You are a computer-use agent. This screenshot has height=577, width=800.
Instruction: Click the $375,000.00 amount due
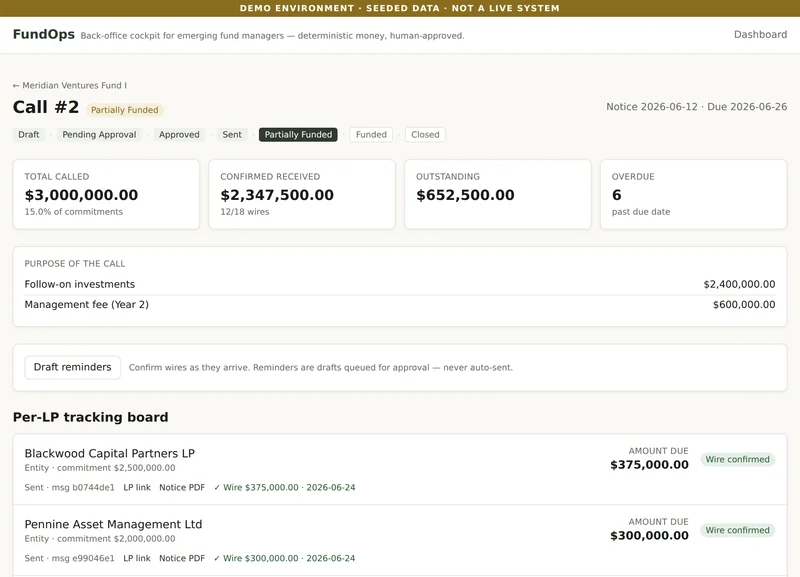pyautogui.click(x=649, y=465)
